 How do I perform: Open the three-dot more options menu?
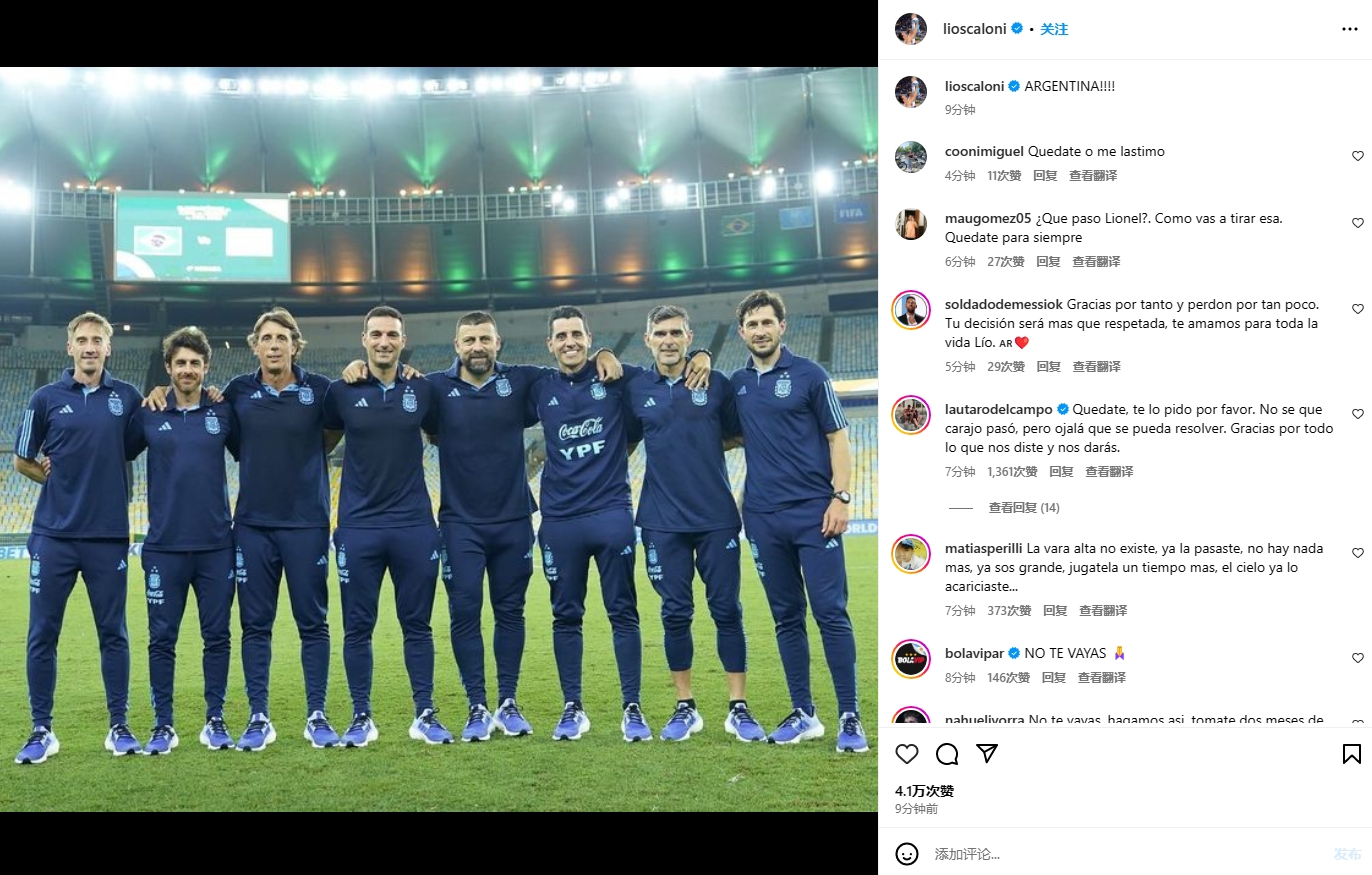[1350, 29]
